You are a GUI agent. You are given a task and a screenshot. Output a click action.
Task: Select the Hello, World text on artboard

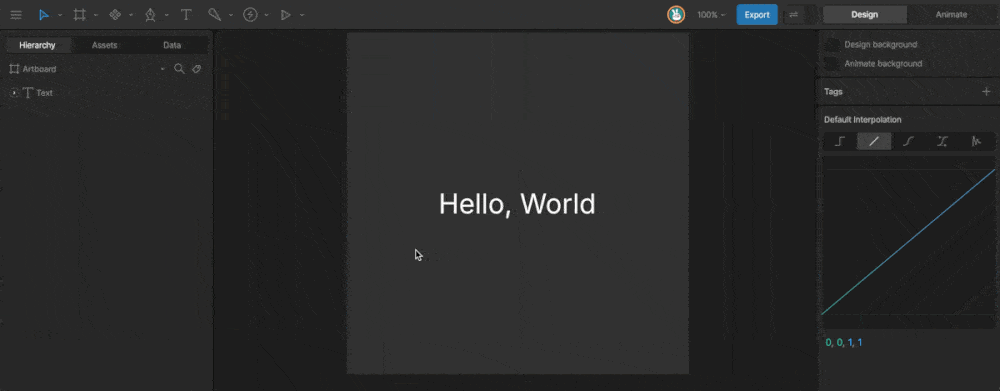tap(517, 204)
